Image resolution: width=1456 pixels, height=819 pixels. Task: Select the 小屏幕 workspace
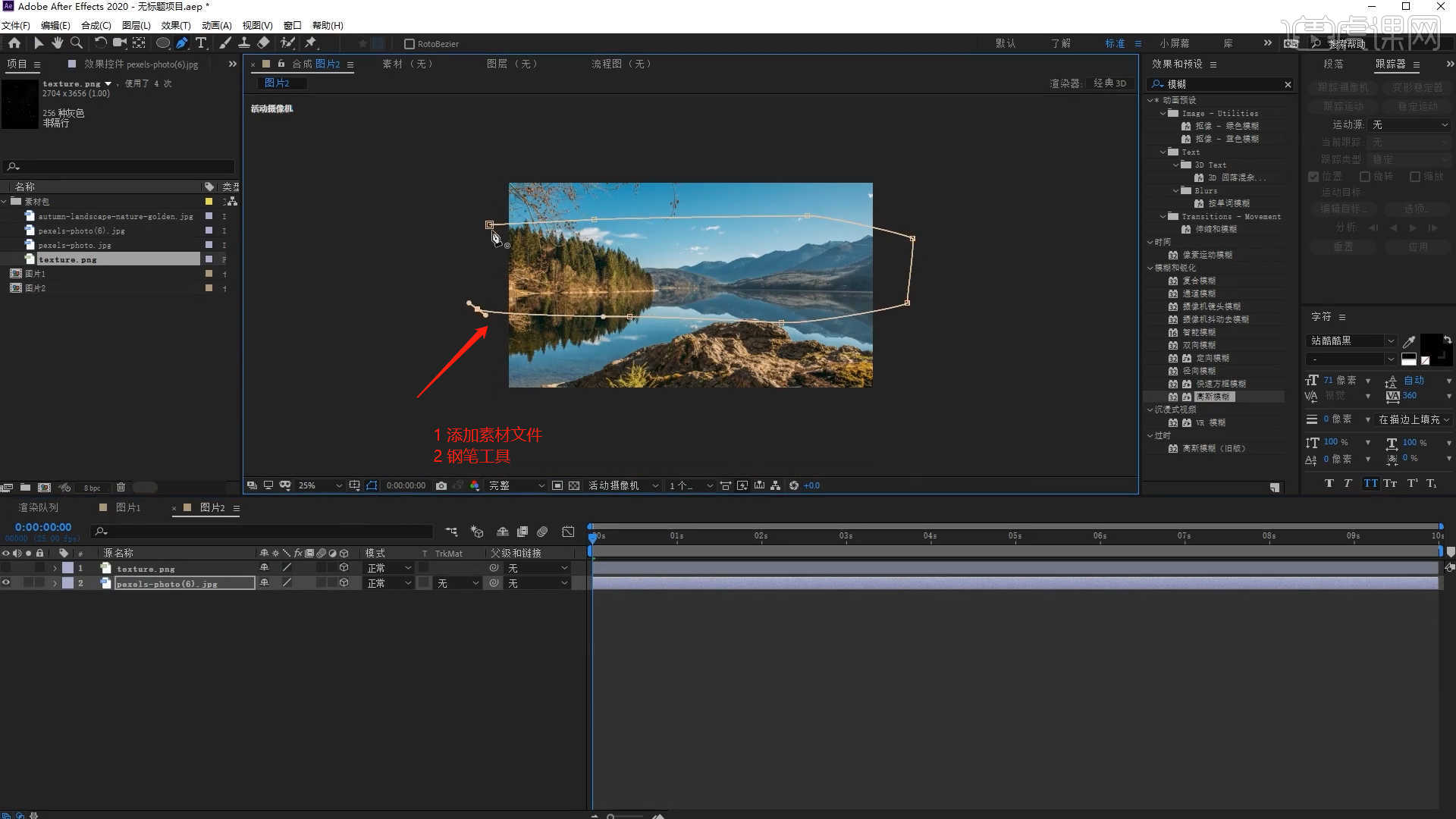[x=1174, y=43]
